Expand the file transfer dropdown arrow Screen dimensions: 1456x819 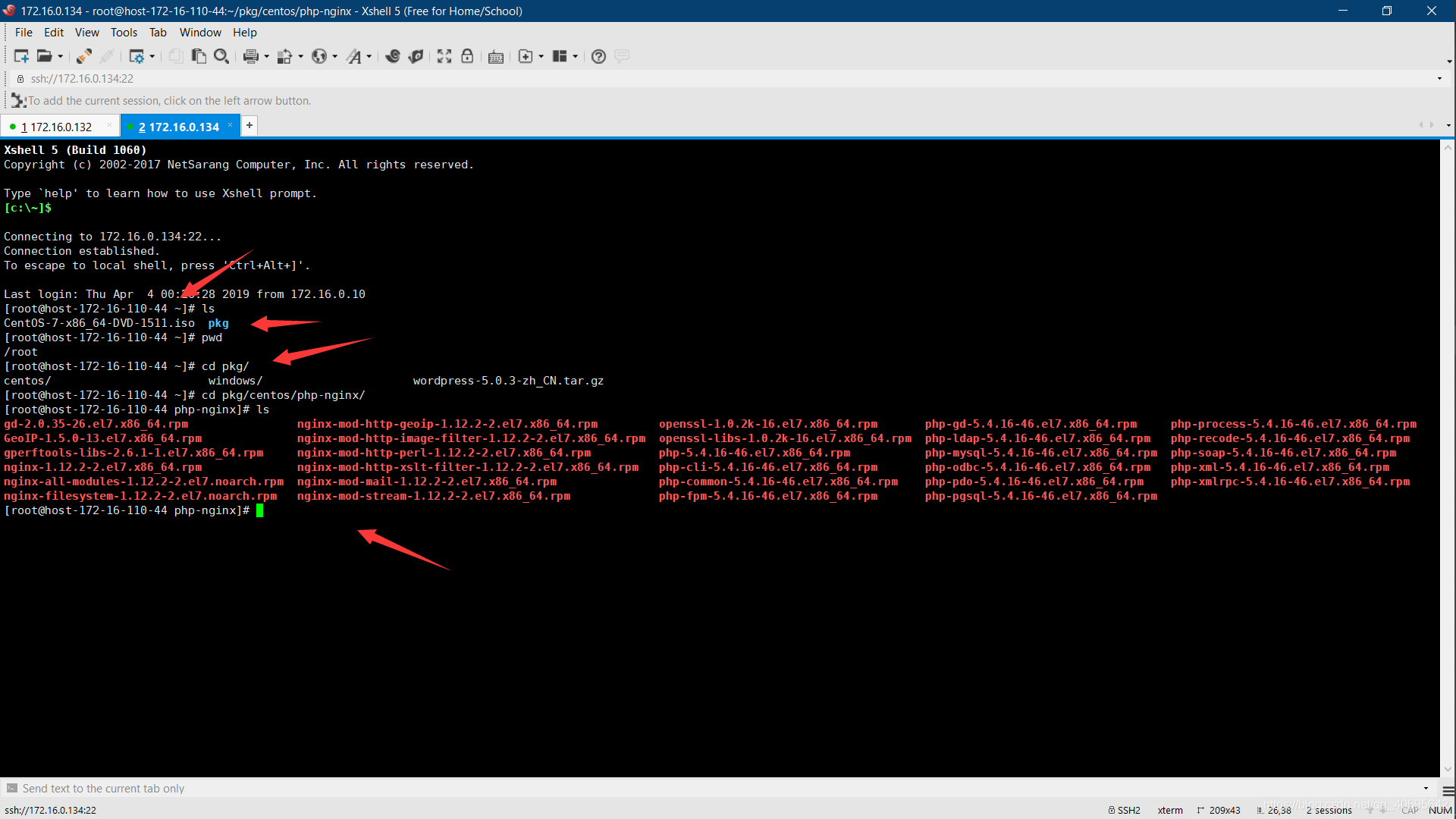click(x=300, y=57)
